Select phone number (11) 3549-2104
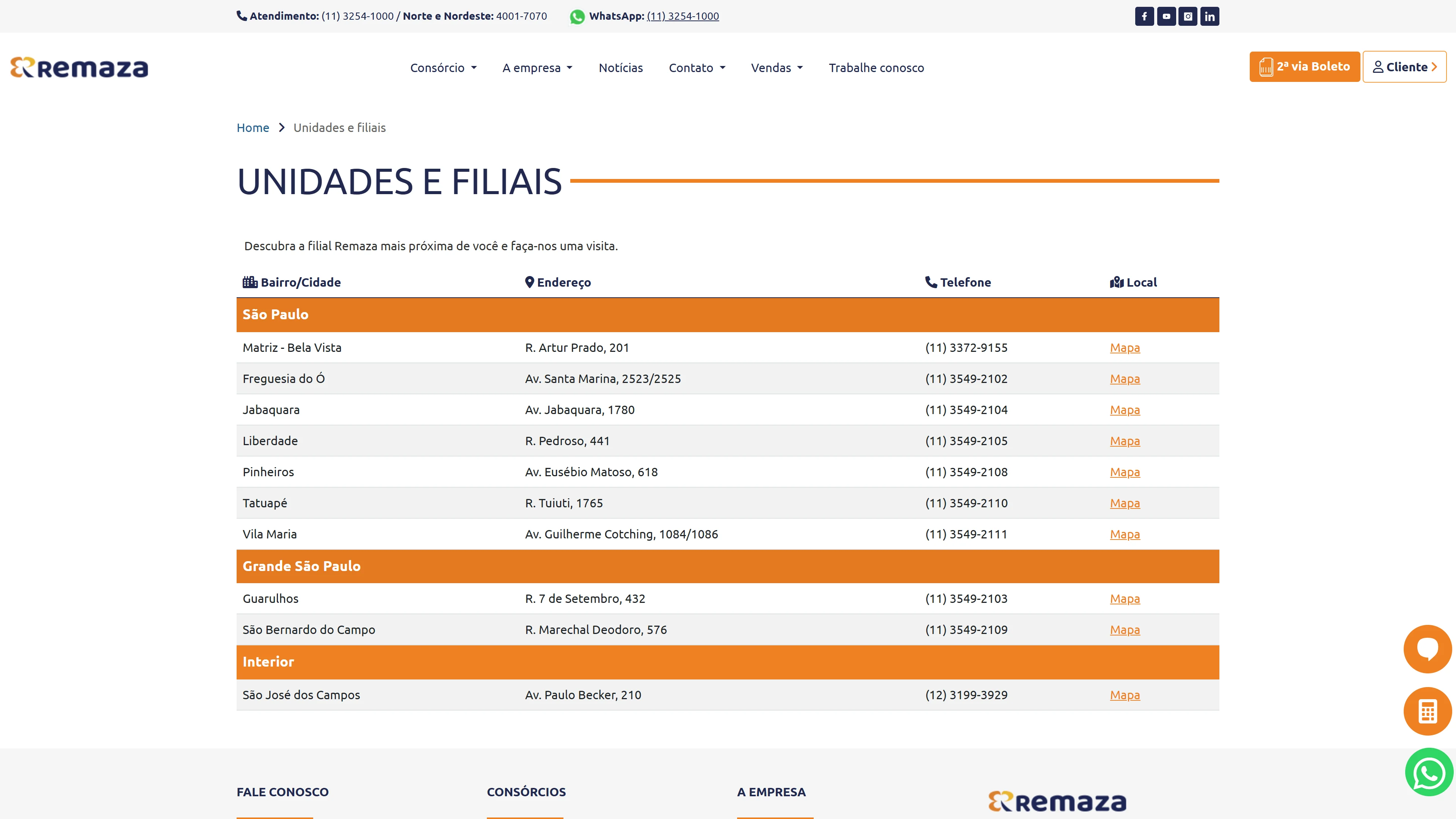 click(966, 410)
